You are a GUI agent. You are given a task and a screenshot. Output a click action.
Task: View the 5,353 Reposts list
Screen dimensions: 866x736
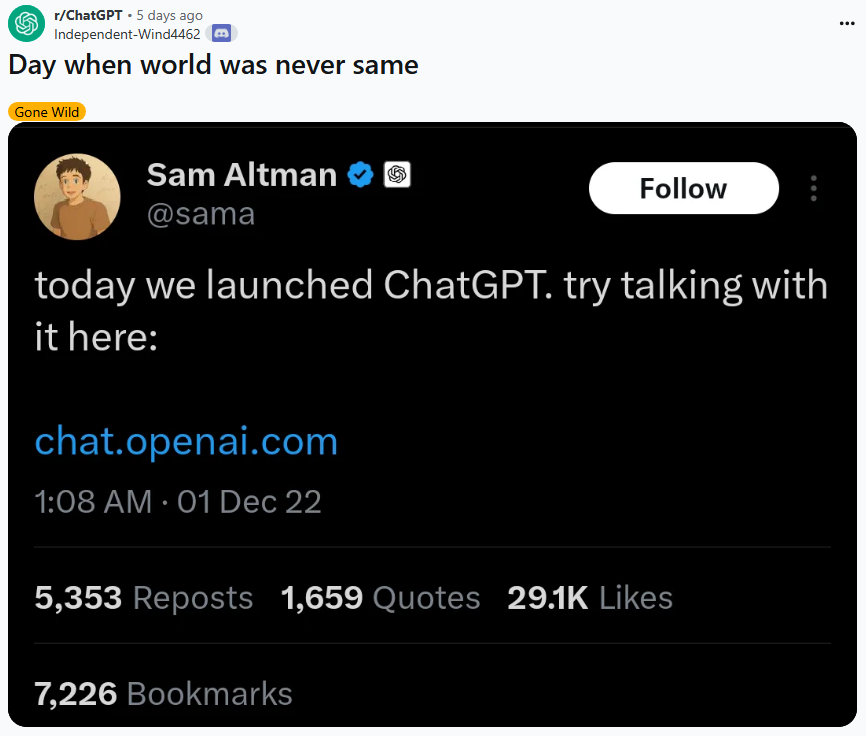point(144,598)
